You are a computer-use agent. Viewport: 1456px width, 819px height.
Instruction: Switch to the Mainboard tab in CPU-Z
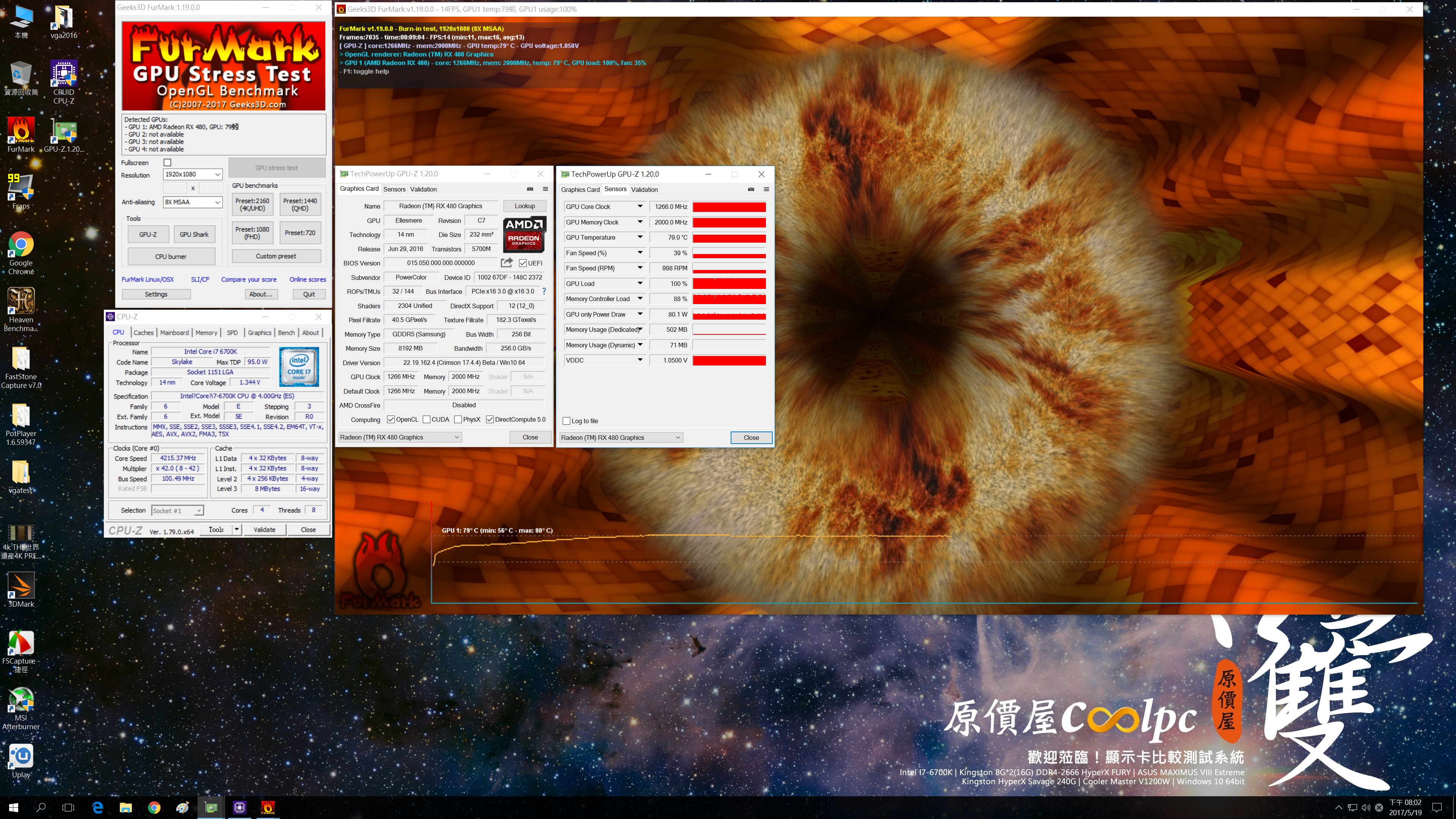(174, 333)
